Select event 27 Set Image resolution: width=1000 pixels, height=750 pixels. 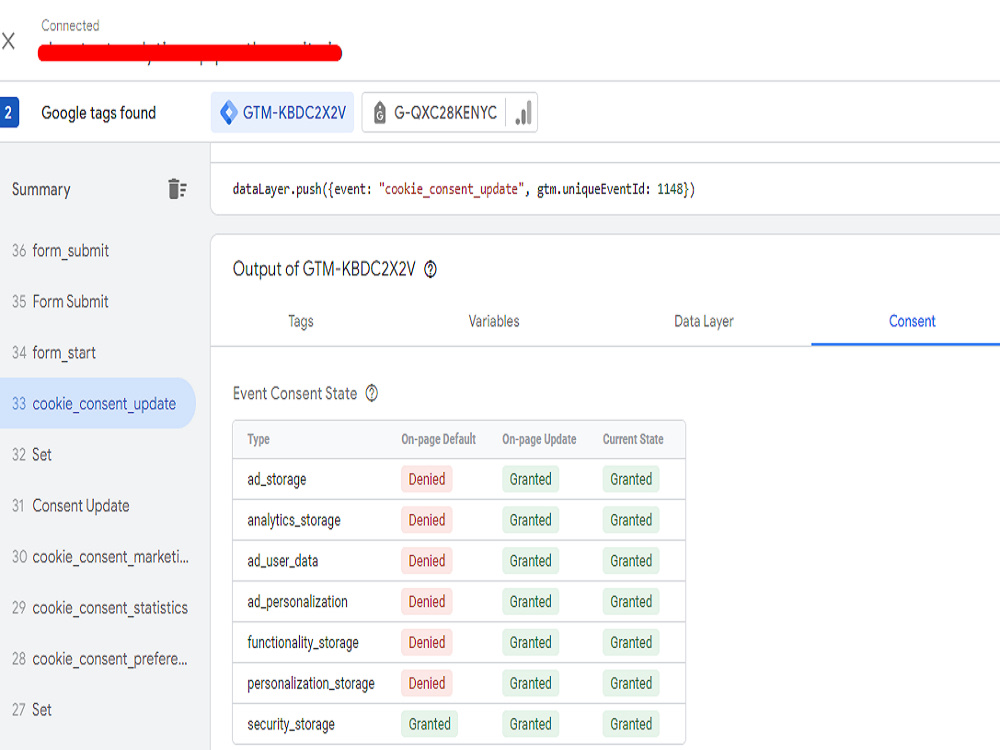98,710
